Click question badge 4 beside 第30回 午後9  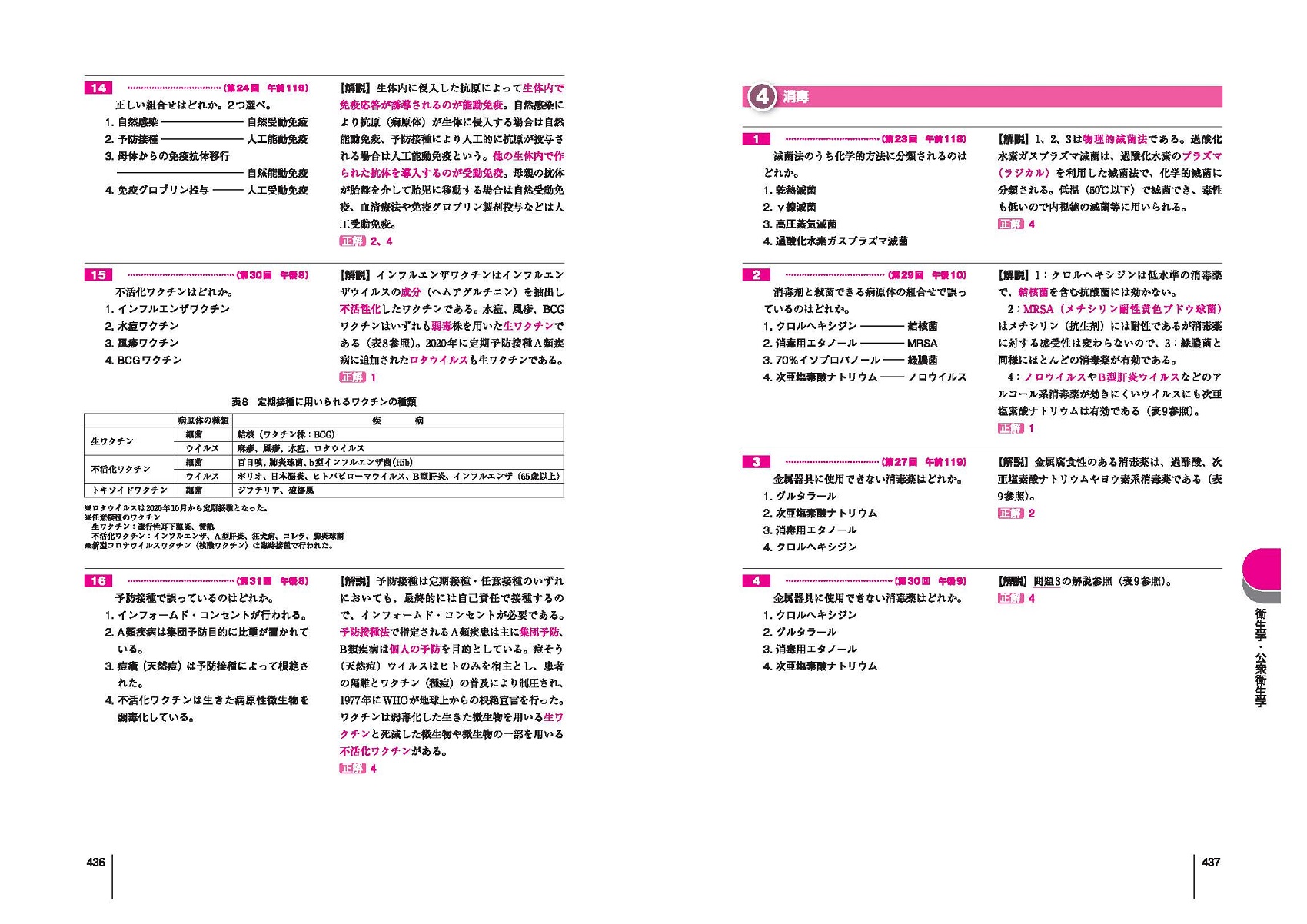[757, 580]
